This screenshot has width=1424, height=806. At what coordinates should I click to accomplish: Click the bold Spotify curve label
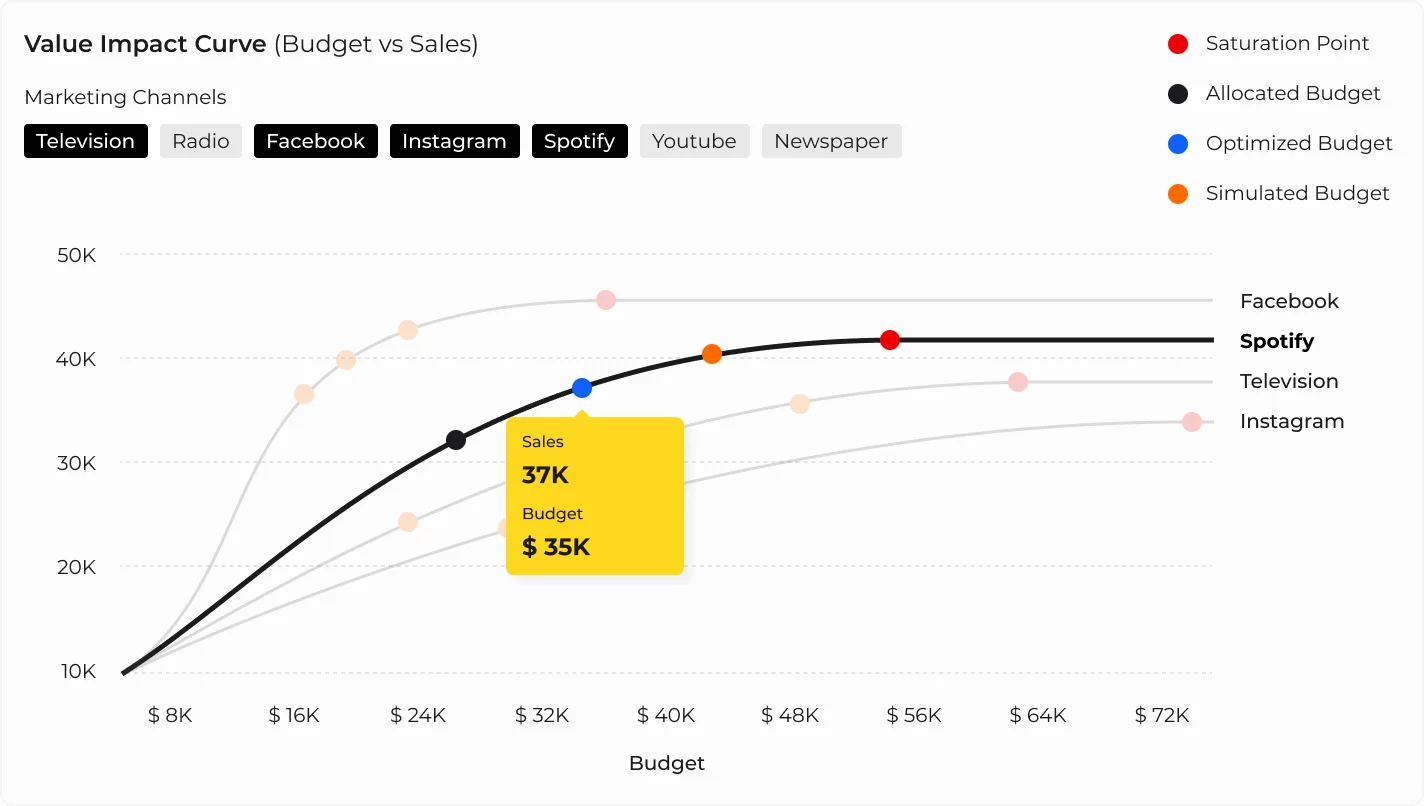(x=1277, y=341)
